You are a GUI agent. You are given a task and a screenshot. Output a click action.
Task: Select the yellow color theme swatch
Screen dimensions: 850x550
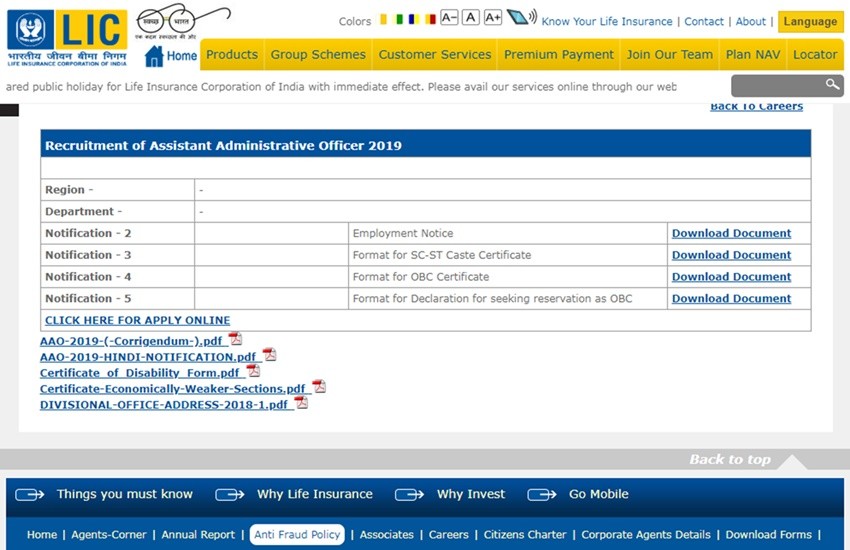(384, 19)
